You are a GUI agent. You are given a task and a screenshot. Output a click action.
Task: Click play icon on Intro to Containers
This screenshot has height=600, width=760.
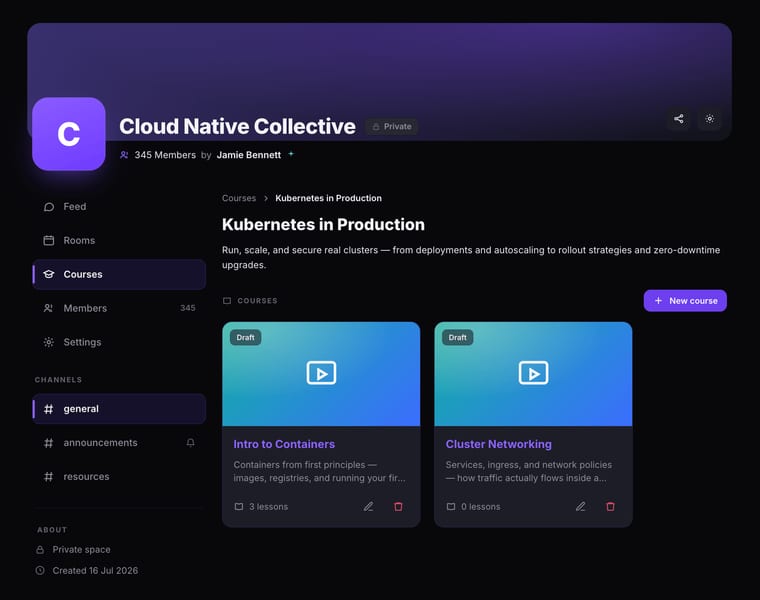pyautogui.click(x=321, y=373)
